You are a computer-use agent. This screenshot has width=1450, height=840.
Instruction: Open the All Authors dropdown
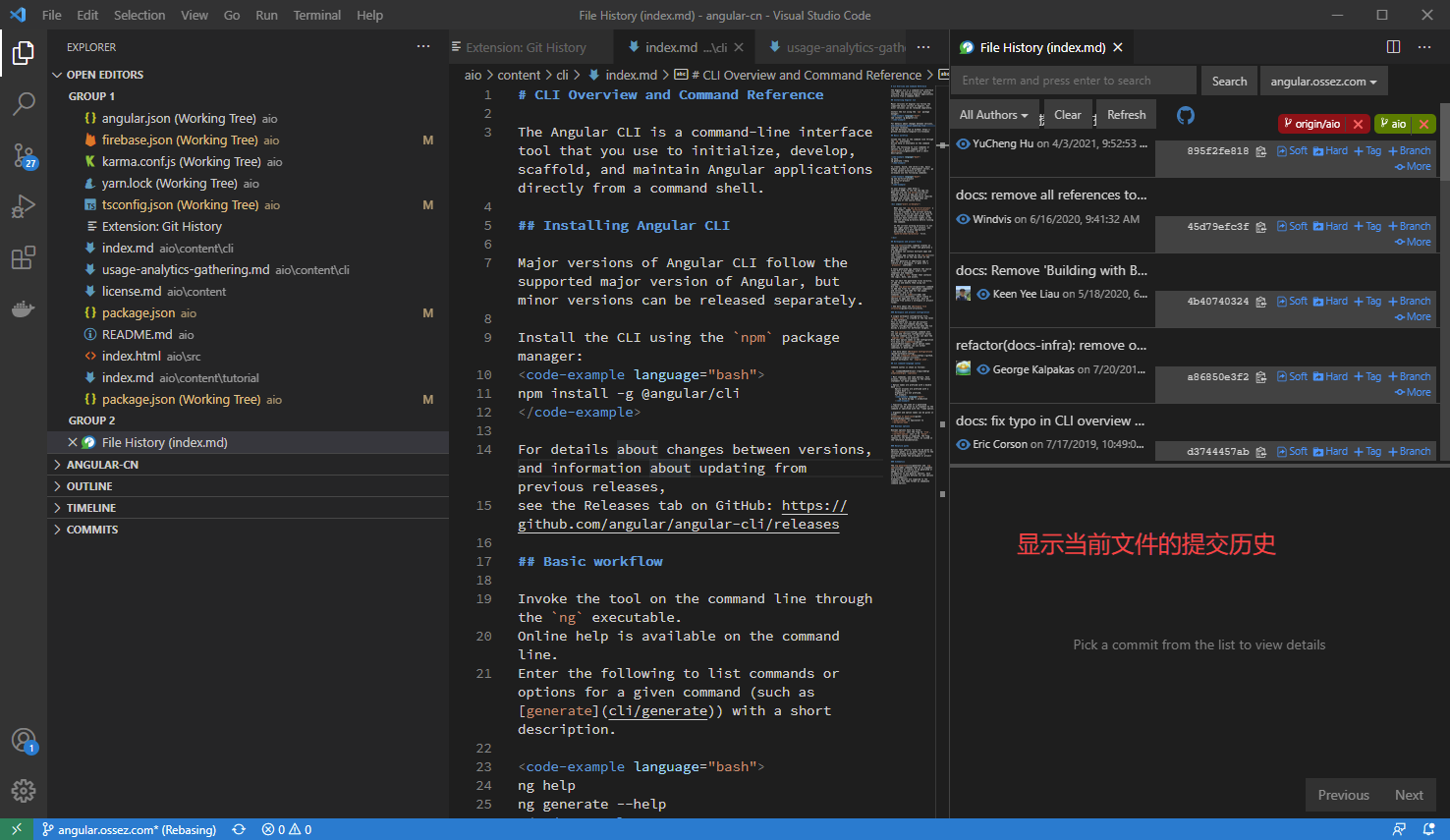click(993, 114)
